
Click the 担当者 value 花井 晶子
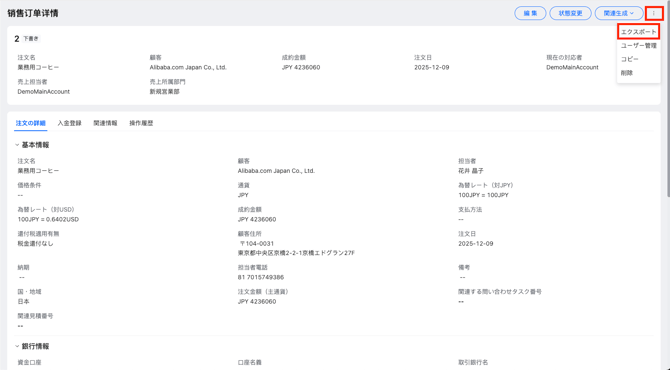click(x=471, y=171)
